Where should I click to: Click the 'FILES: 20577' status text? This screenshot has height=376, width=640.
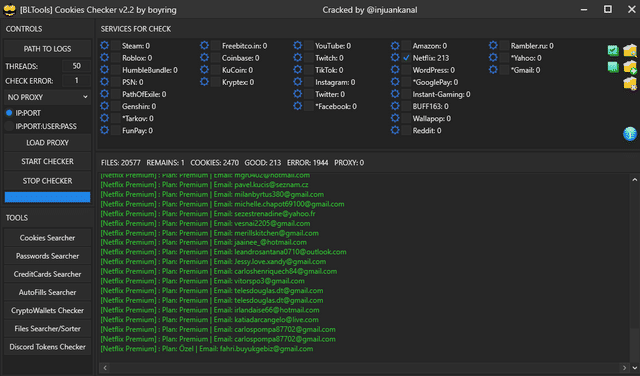pos(120,162)
